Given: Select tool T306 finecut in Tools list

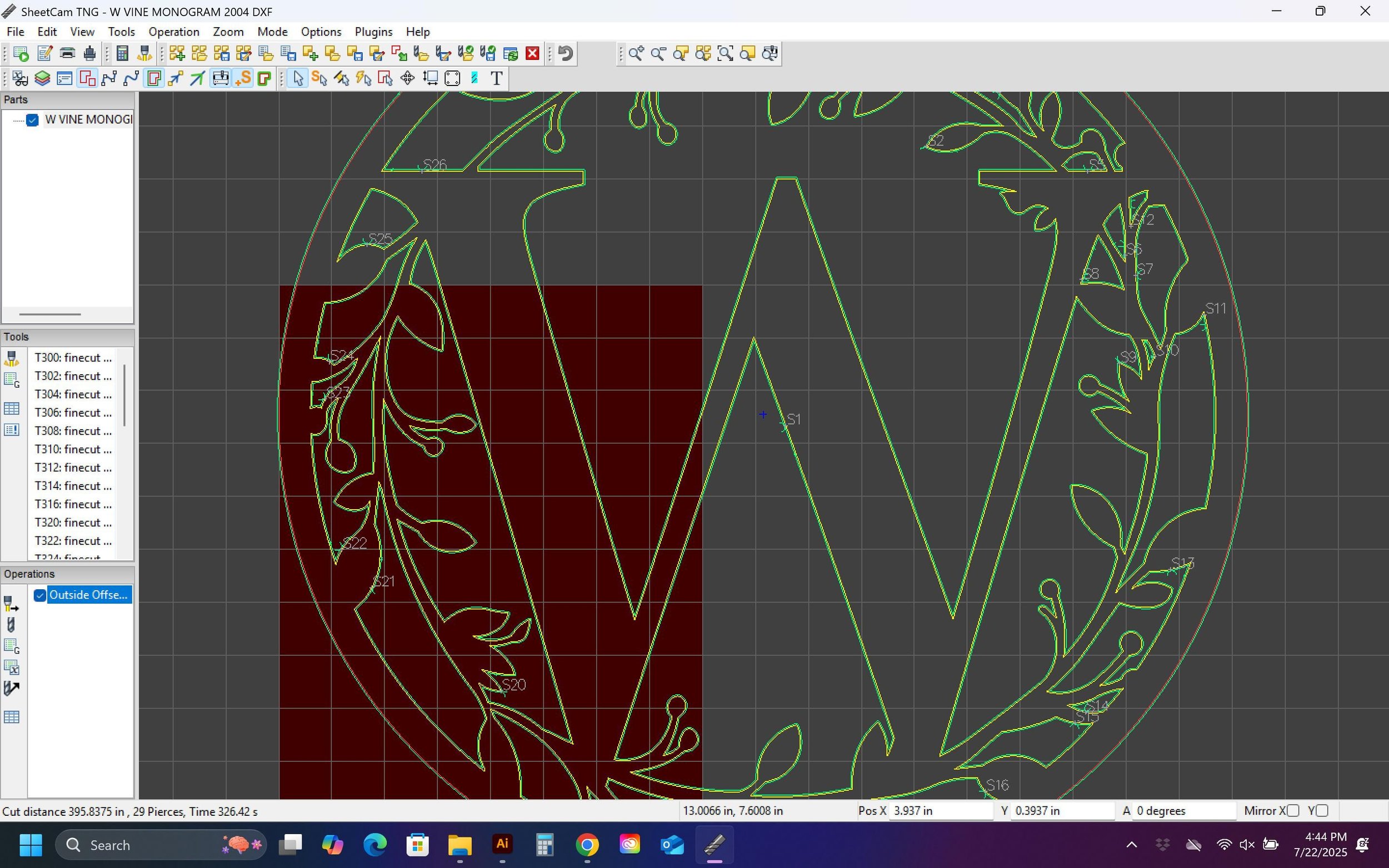Looking at the screenshot, I should 73,413.
